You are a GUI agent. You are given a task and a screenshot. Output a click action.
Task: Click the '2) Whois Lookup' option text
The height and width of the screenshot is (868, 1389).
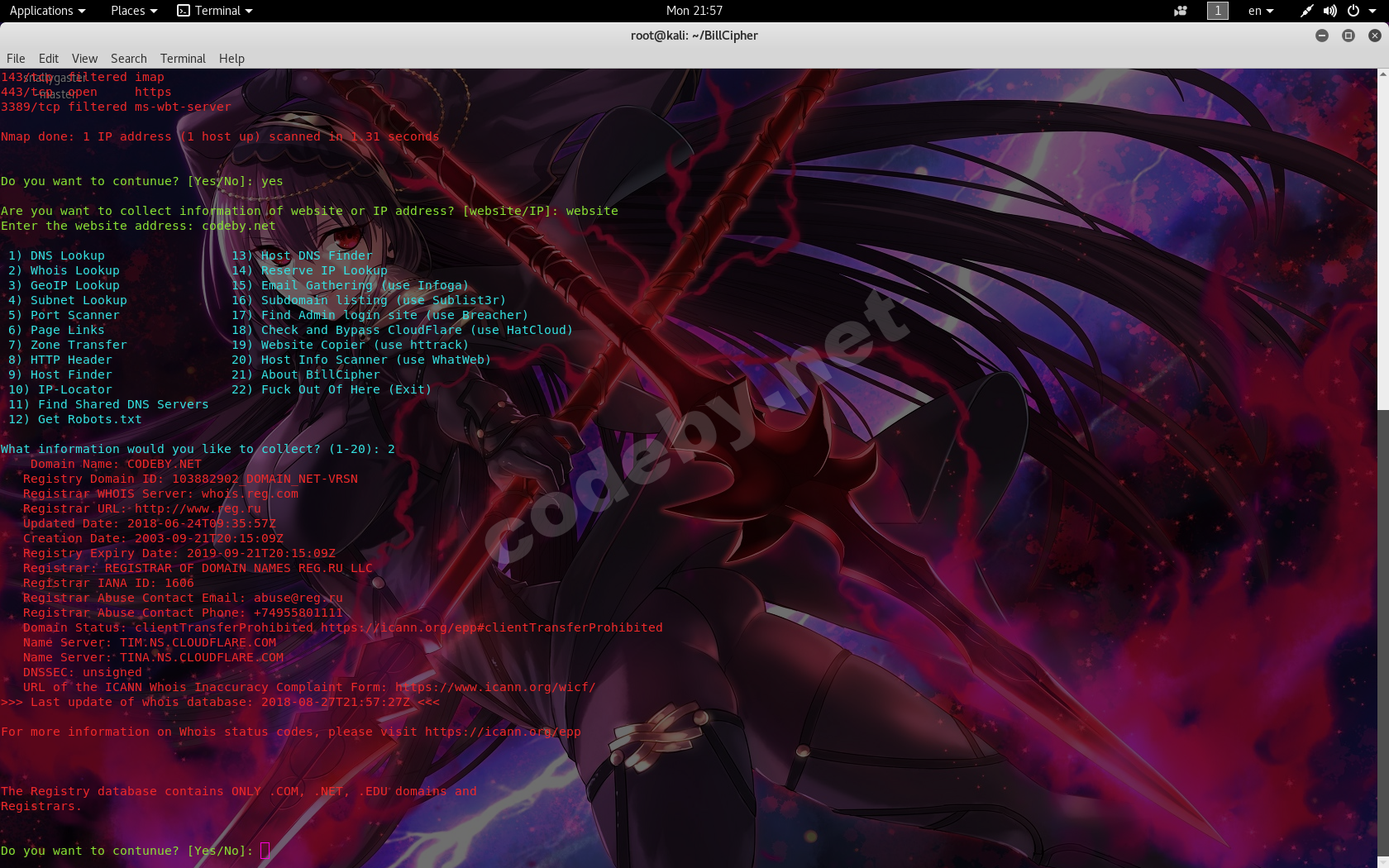tap(64, 270)
